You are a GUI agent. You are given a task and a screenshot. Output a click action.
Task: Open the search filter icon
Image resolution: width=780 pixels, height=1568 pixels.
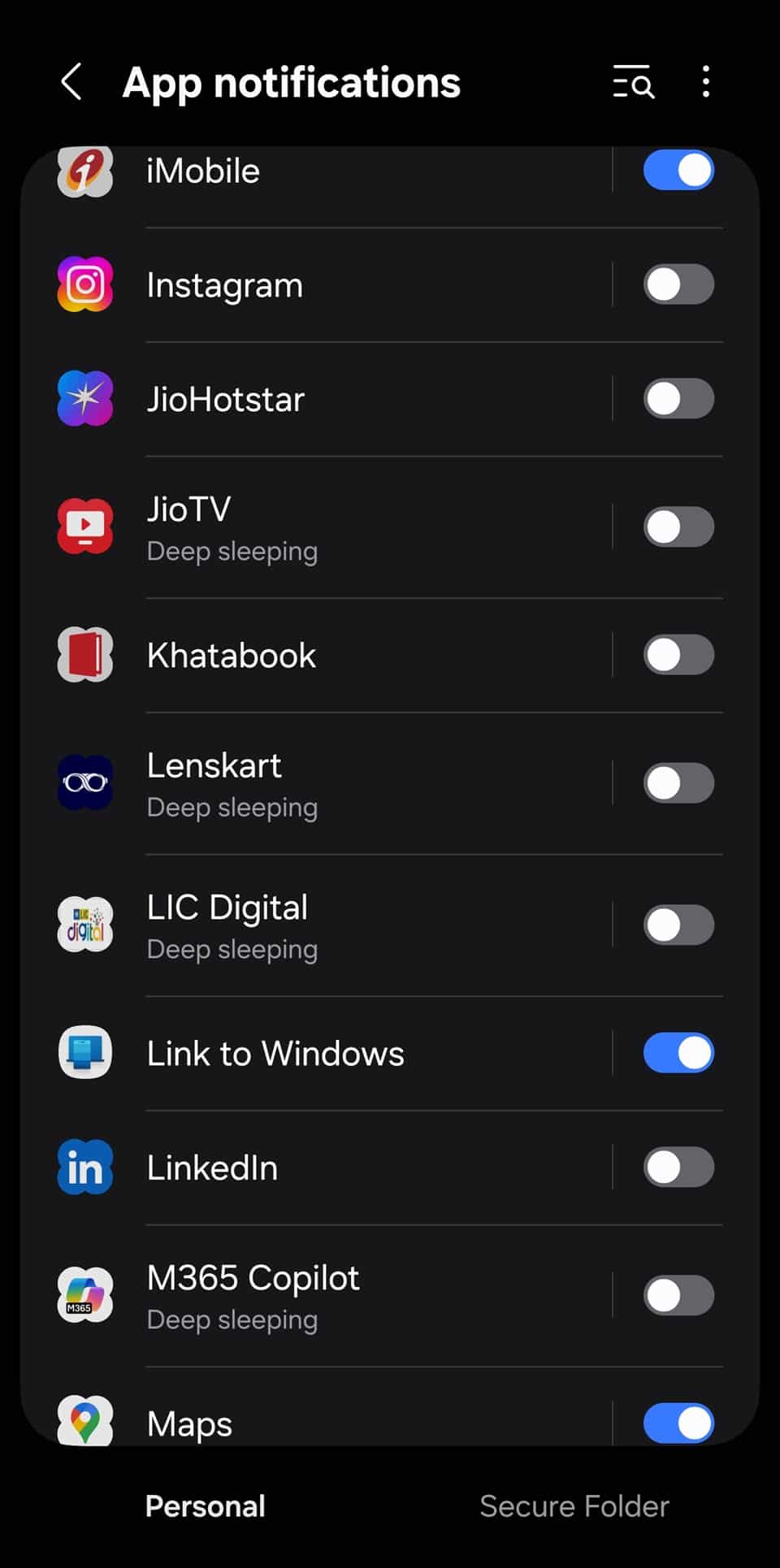[x=633, y=82]
